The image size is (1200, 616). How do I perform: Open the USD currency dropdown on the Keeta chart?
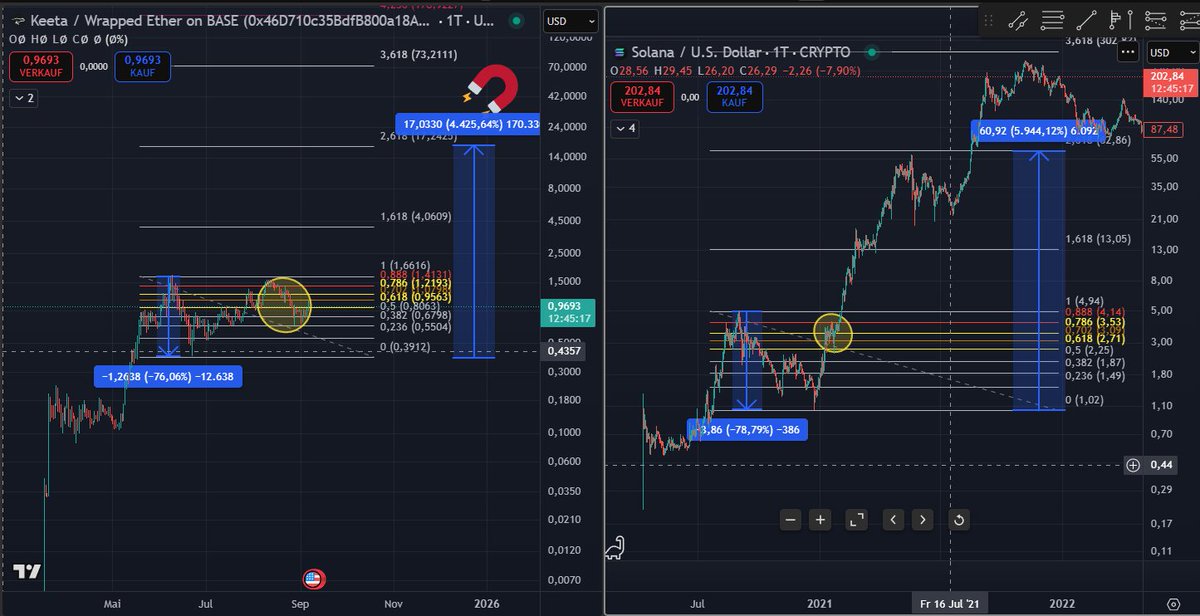coord(568,20)
